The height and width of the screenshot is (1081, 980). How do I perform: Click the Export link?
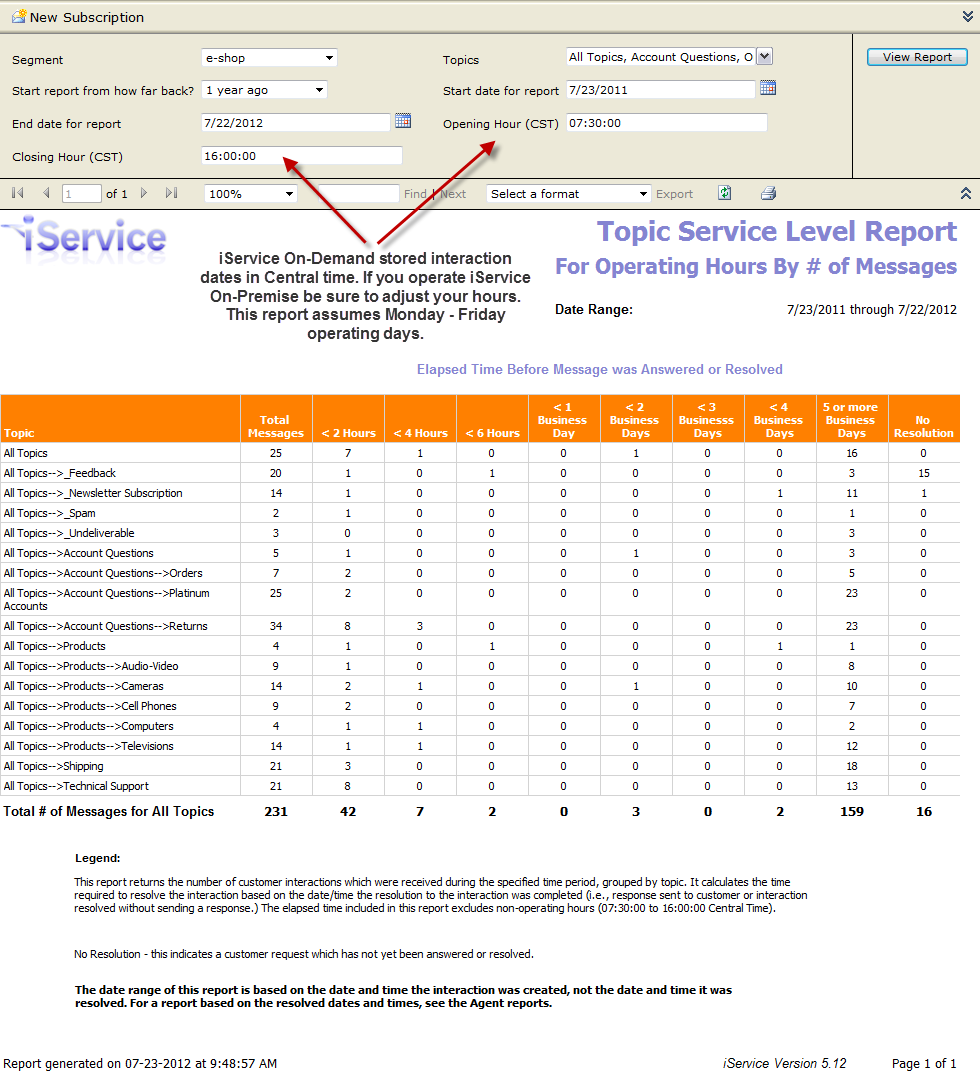coord(674,194)
